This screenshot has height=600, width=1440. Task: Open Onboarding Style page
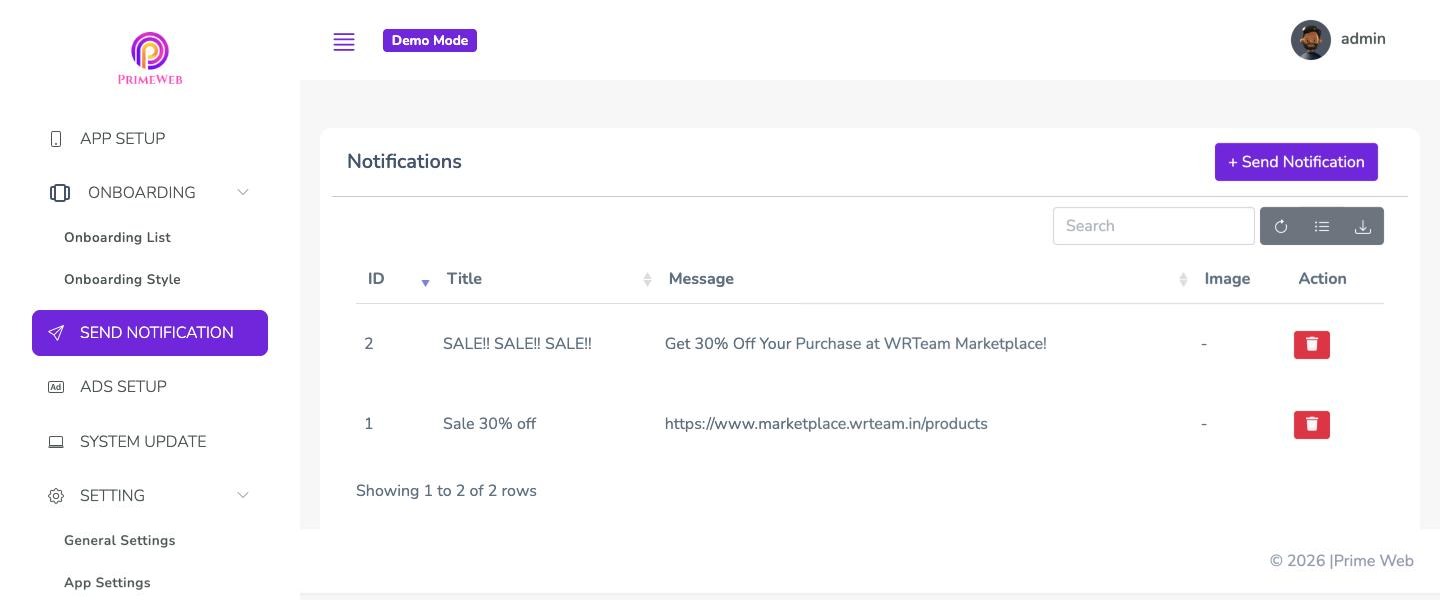click(122, 279)
